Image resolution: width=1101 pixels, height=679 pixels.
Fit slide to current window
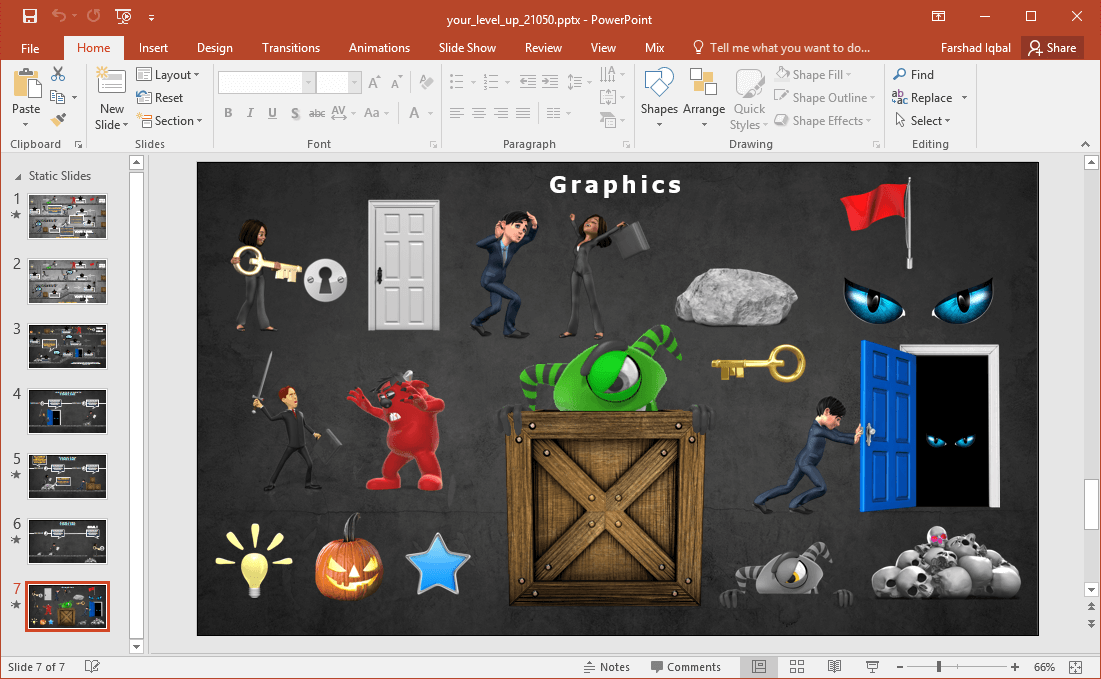click(x=1075, y=667)
